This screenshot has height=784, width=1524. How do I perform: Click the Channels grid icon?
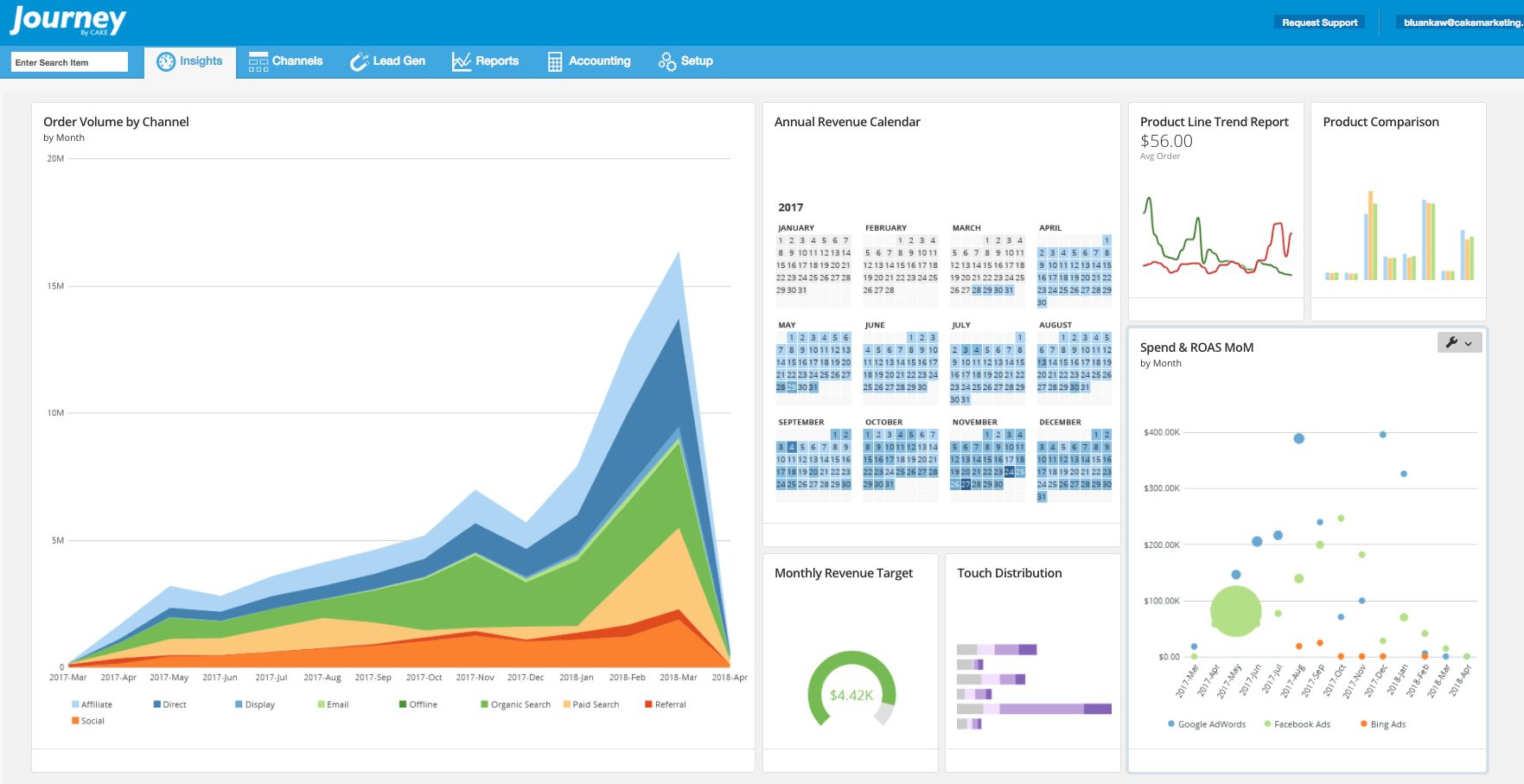[258, 61]
